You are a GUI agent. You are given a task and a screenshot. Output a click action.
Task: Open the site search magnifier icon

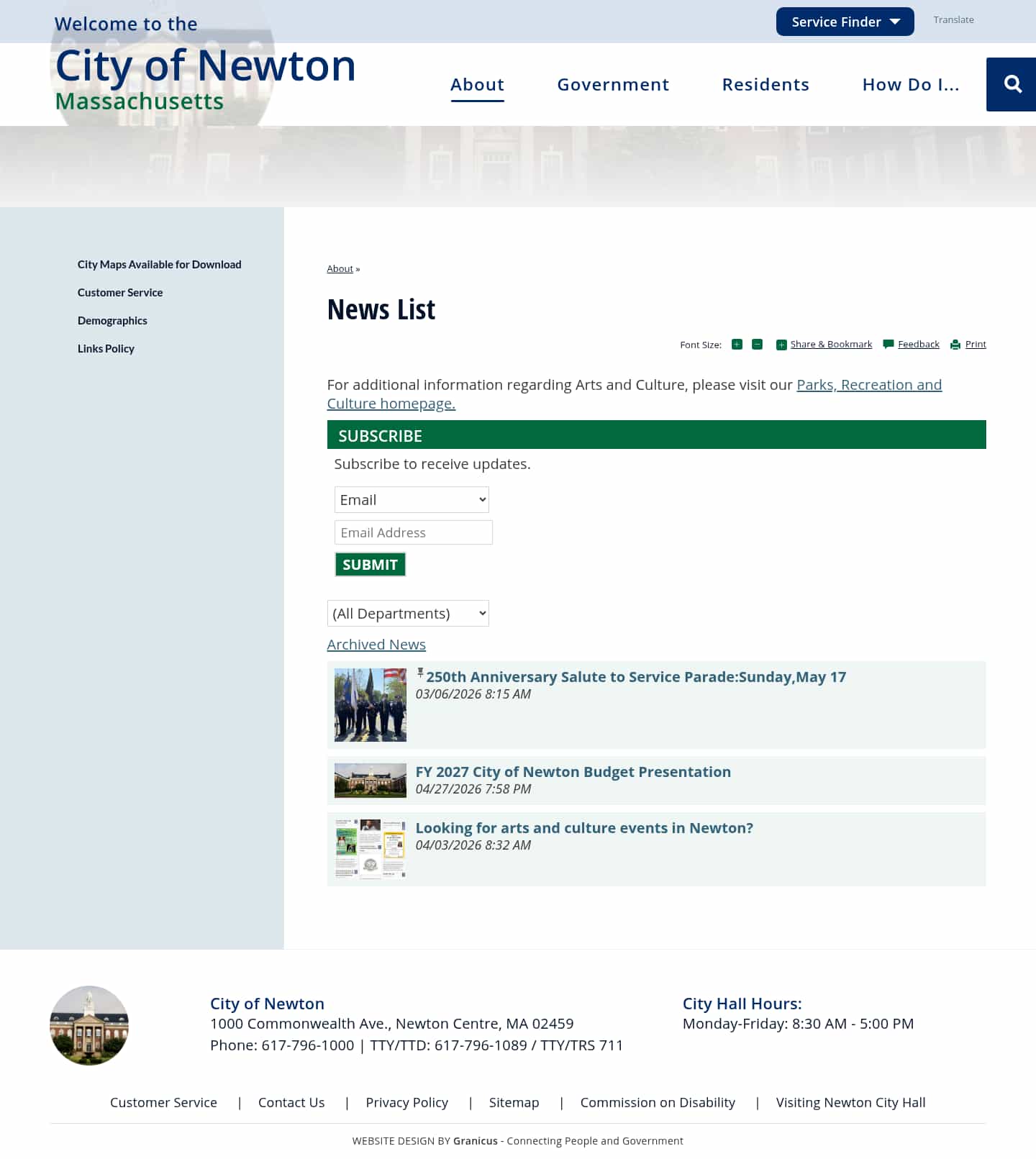coord(1012,84)
